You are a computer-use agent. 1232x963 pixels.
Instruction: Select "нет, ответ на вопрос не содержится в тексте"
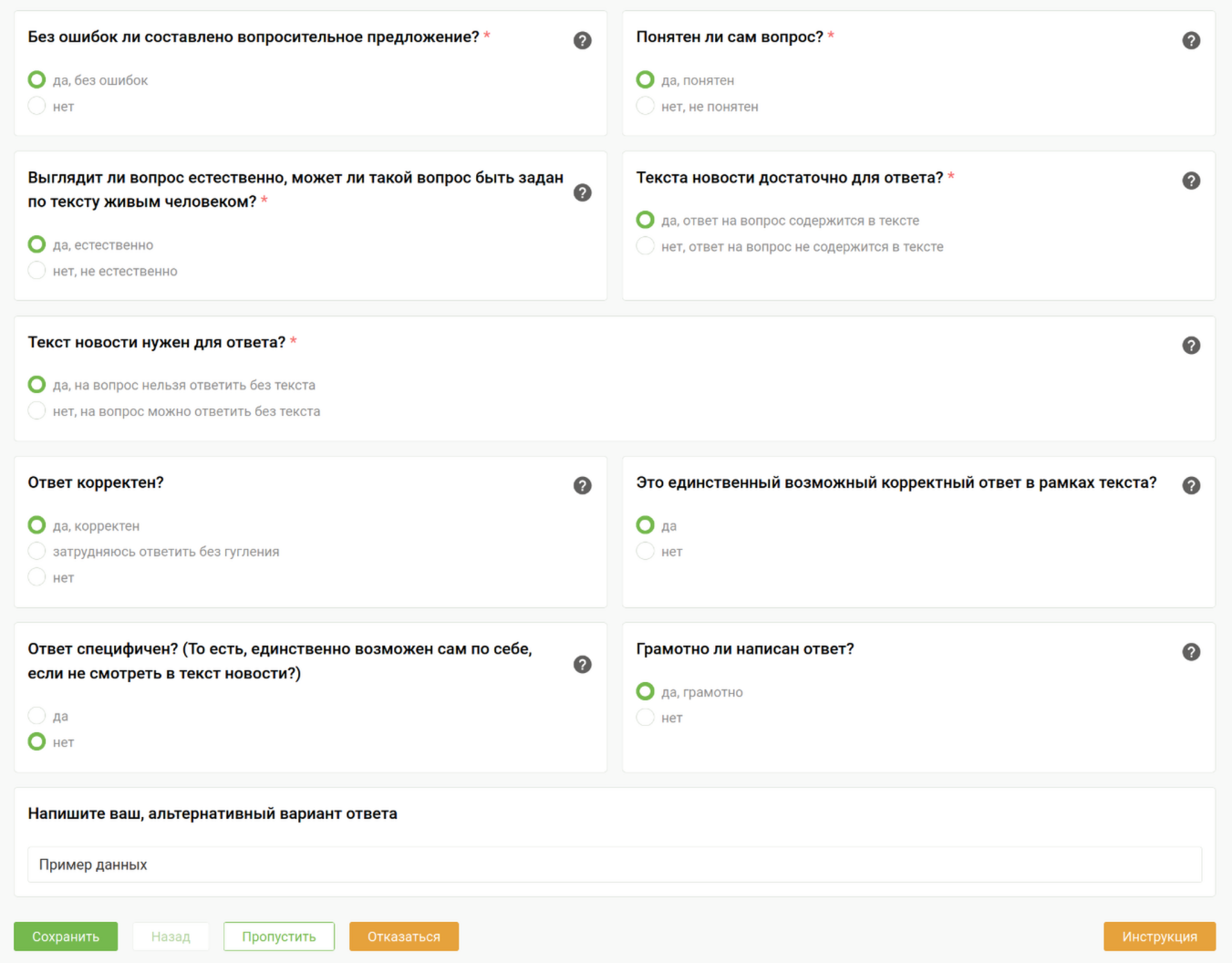pyautogui.click(x=646, y=246)
